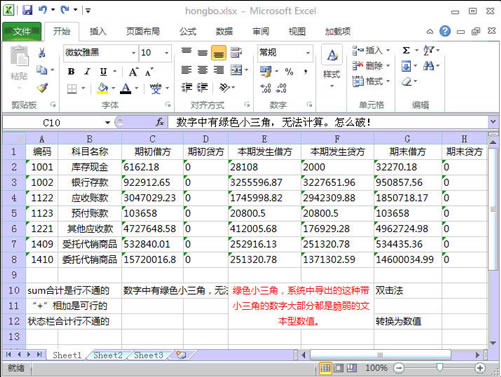Click the Increase Indent icon
501x377 pixels.
[x=202, y=88]
